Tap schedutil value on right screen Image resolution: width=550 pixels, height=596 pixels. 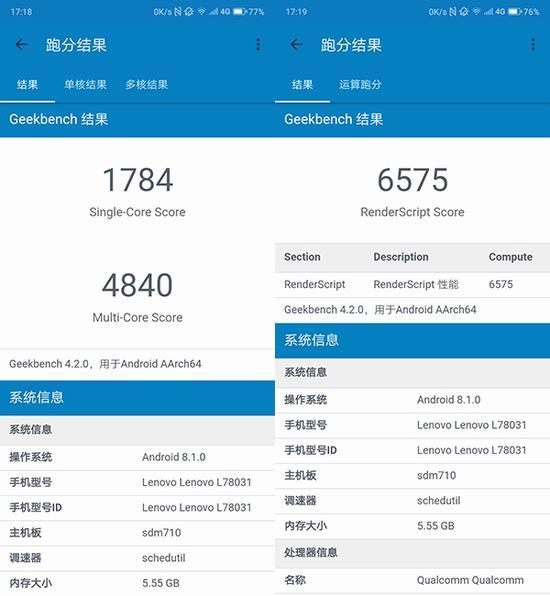point(439,501)
